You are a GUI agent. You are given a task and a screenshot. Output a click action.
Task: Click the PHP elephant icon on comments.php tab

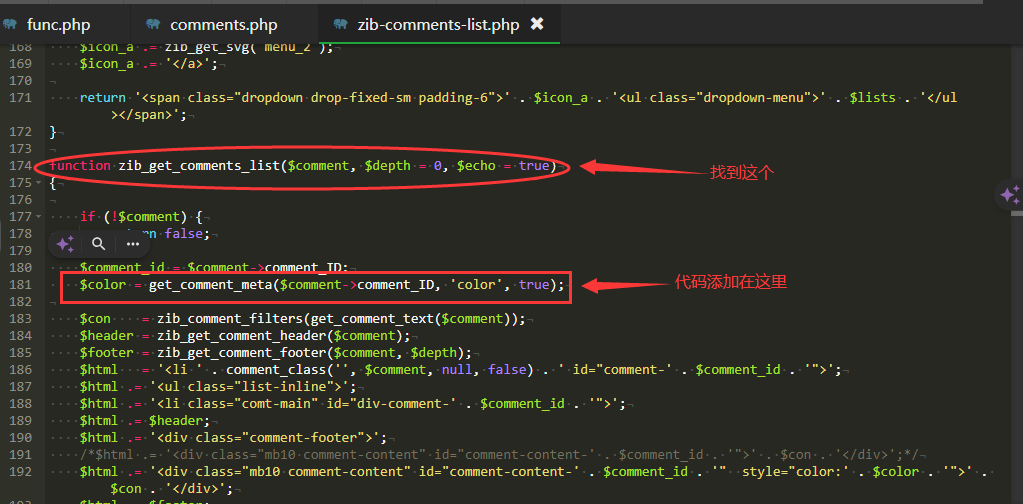[153, 24]
